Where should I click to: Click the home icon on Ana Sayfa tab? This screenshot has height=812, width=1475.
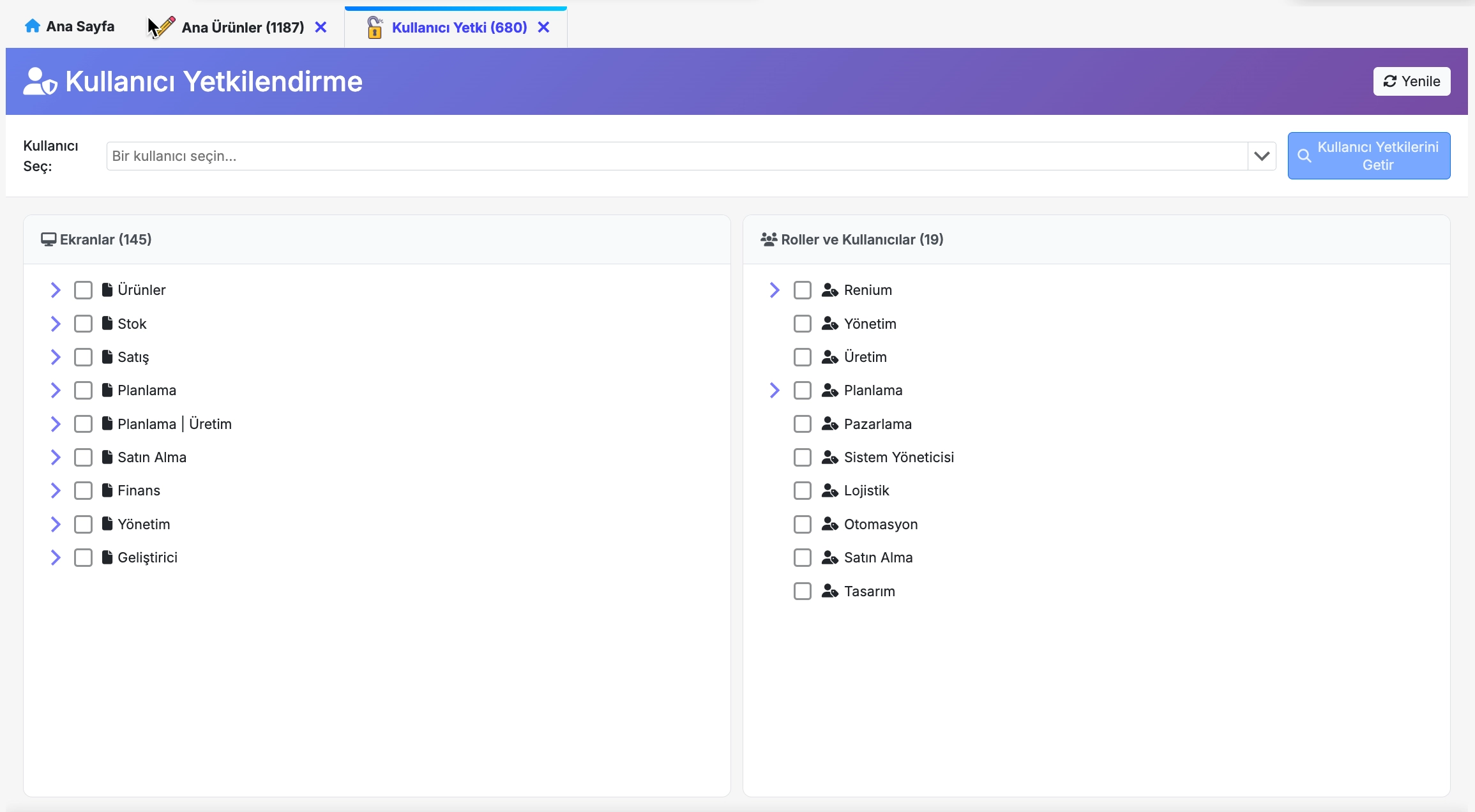click(32, 26)
